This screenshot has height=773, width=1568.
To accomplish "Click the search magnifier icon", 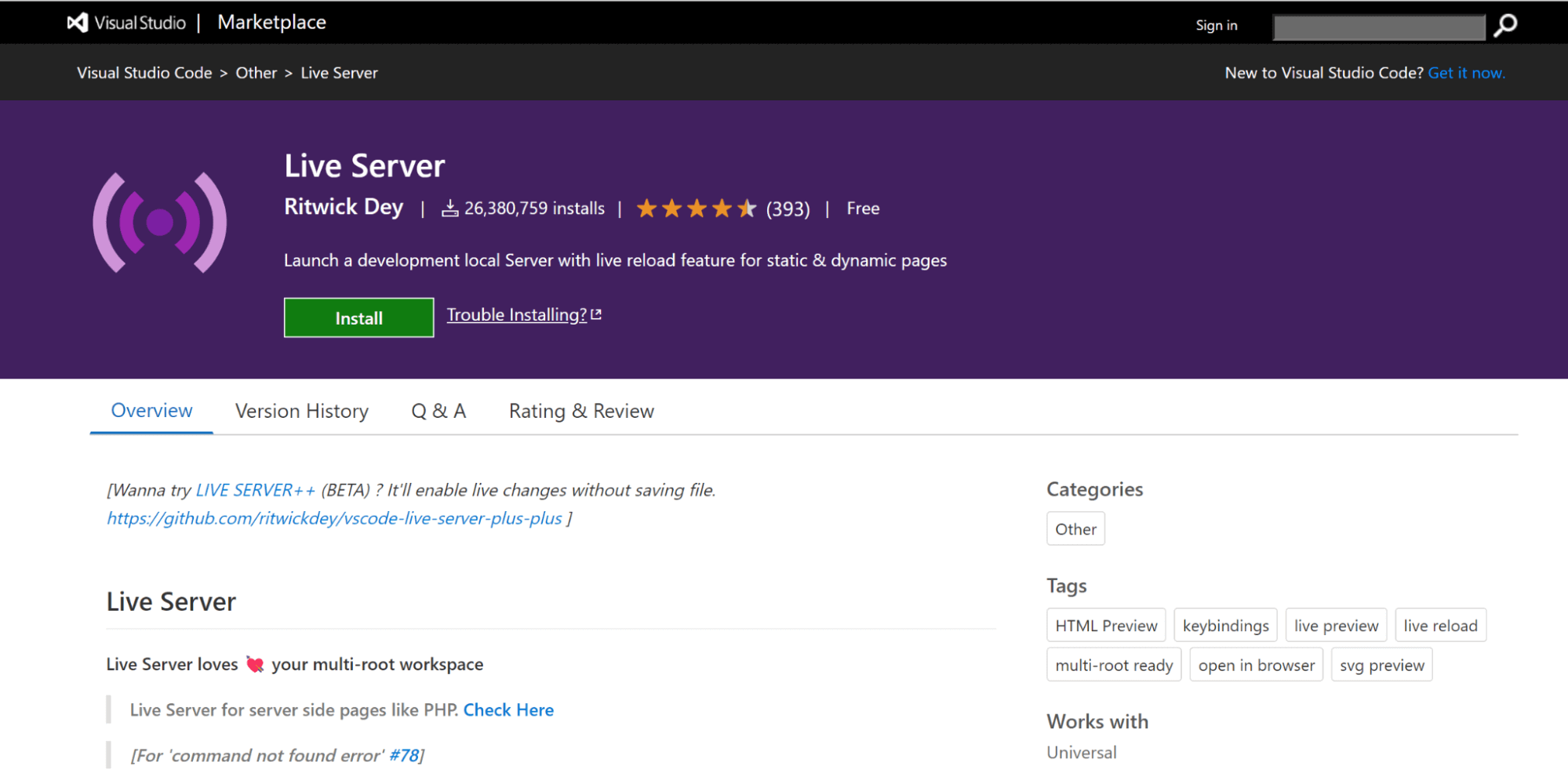I will point(1504,26).
